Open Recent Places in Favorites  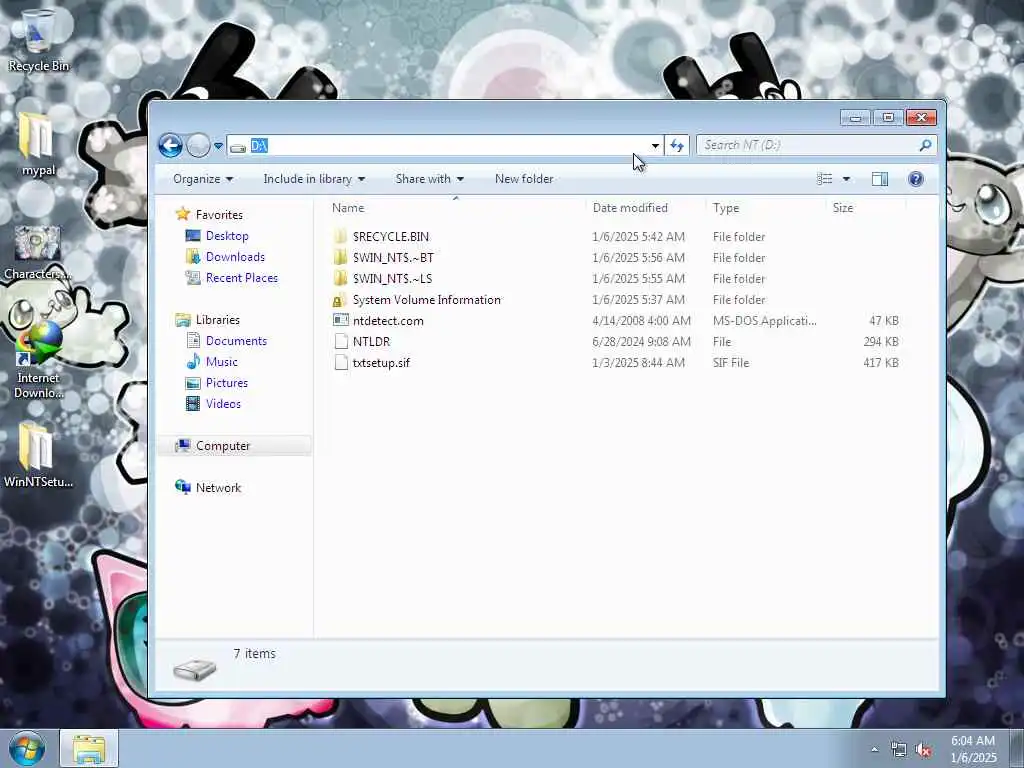pyautogui.click(x=242, y=278)
